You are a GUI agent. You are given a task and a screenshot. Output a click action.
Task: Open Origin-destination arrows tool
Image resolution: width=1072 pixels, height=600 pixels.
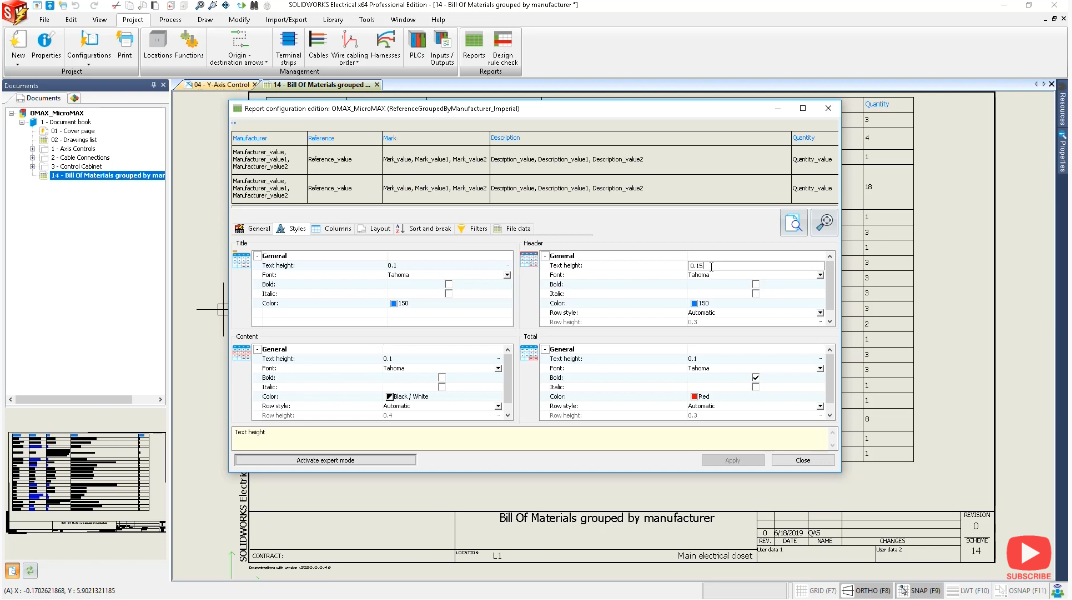239,48
